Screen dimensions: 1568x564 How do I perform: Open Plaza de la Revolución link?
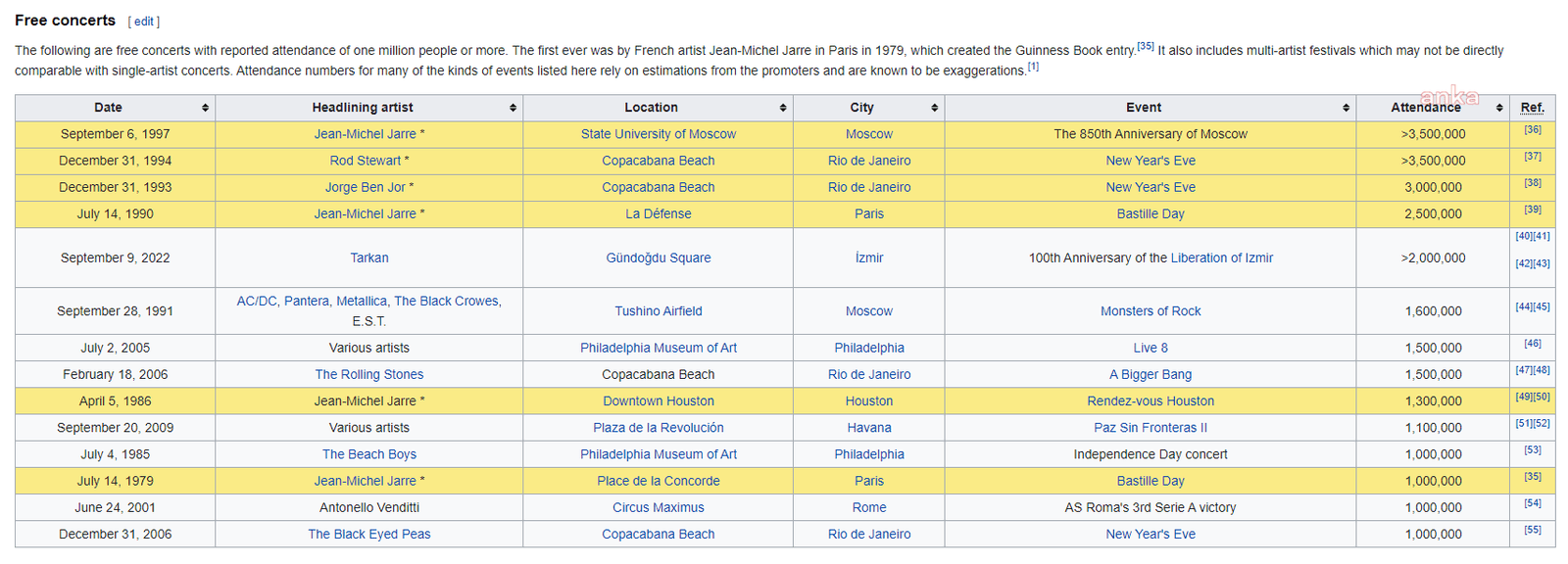click(x=659, y=428)
